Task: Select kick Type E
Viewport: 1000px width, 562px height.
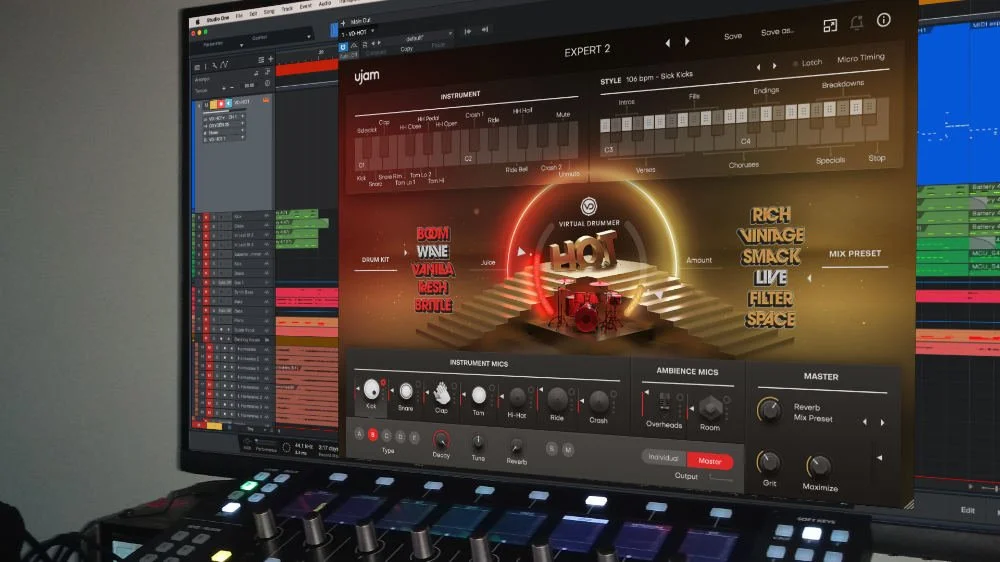Action: (415, 438)
